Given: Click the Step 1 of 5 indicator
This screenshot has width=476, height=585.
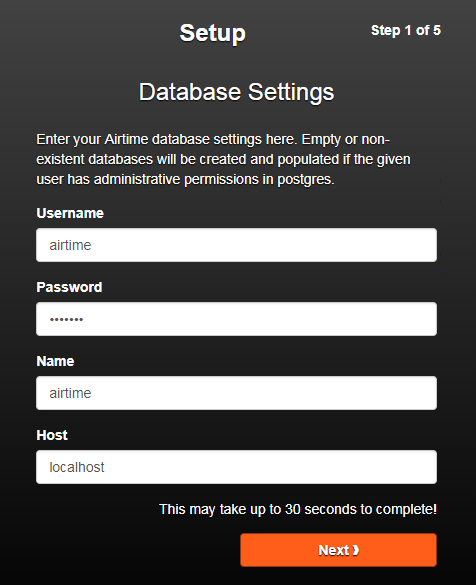Looking at the screenshot, I should coord(406,30).
